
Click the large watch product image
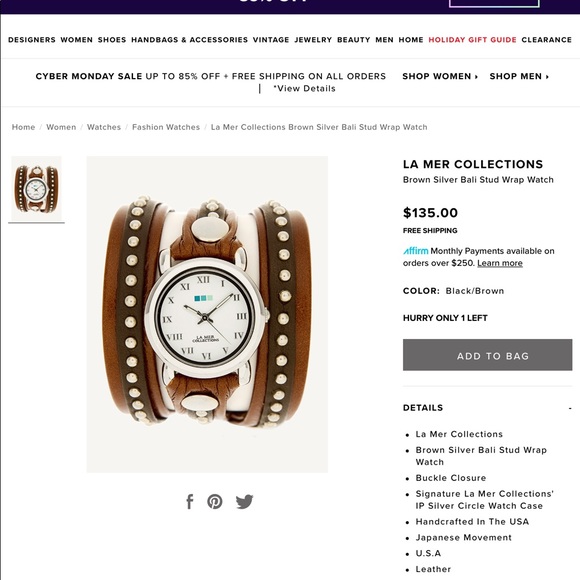(207, 314)
